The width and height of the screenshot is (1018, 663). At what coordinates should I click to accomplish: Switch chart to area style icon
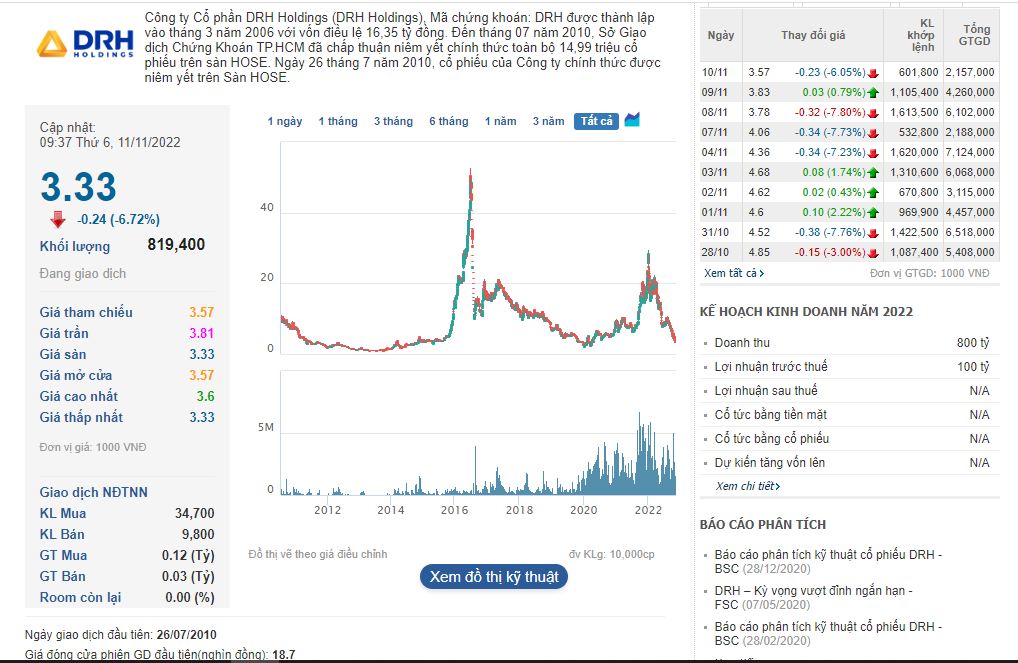click(632, 120)
